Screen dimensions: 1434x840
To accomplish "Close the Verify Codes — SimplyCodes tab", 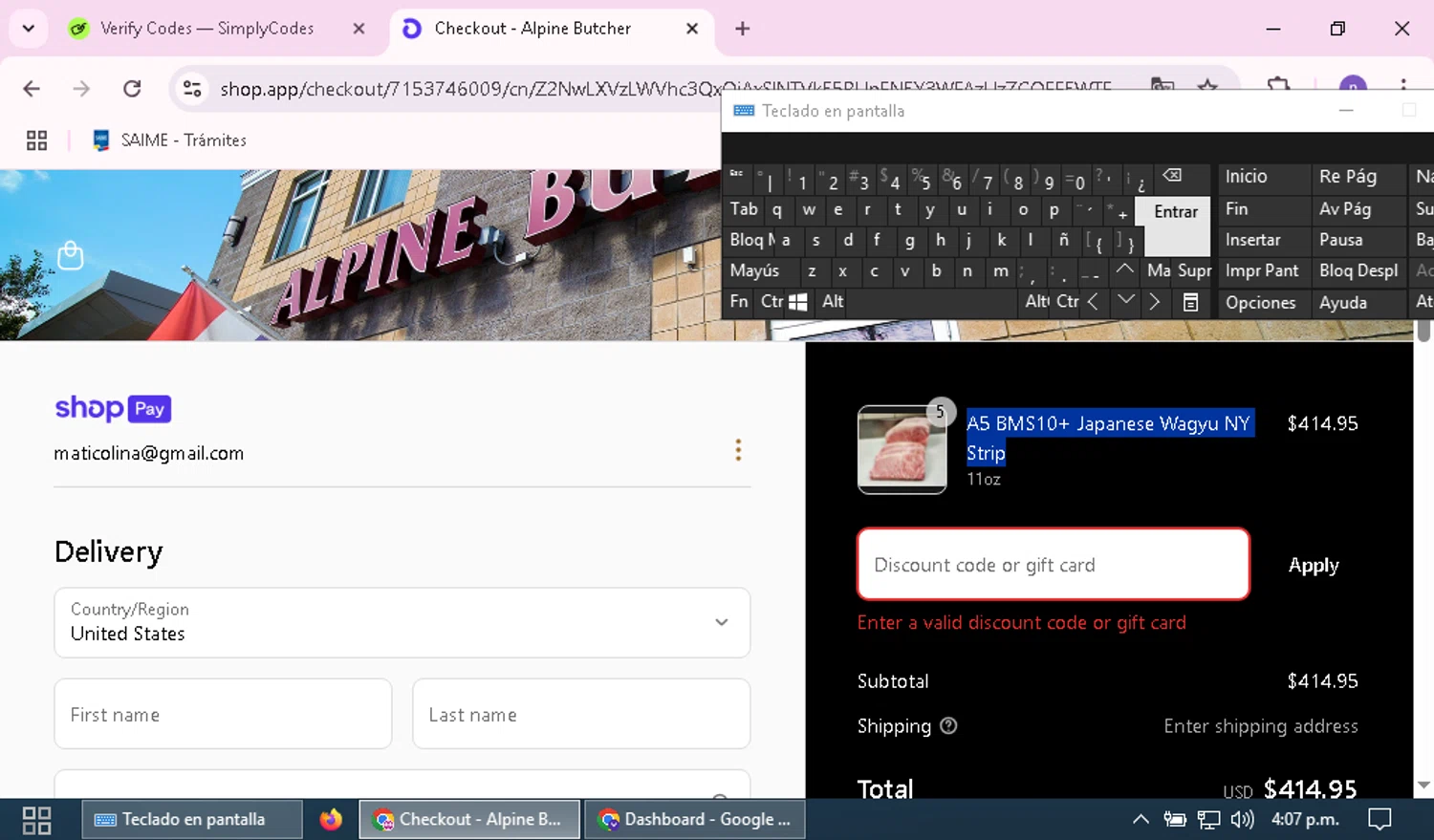I will pos(358,29).
